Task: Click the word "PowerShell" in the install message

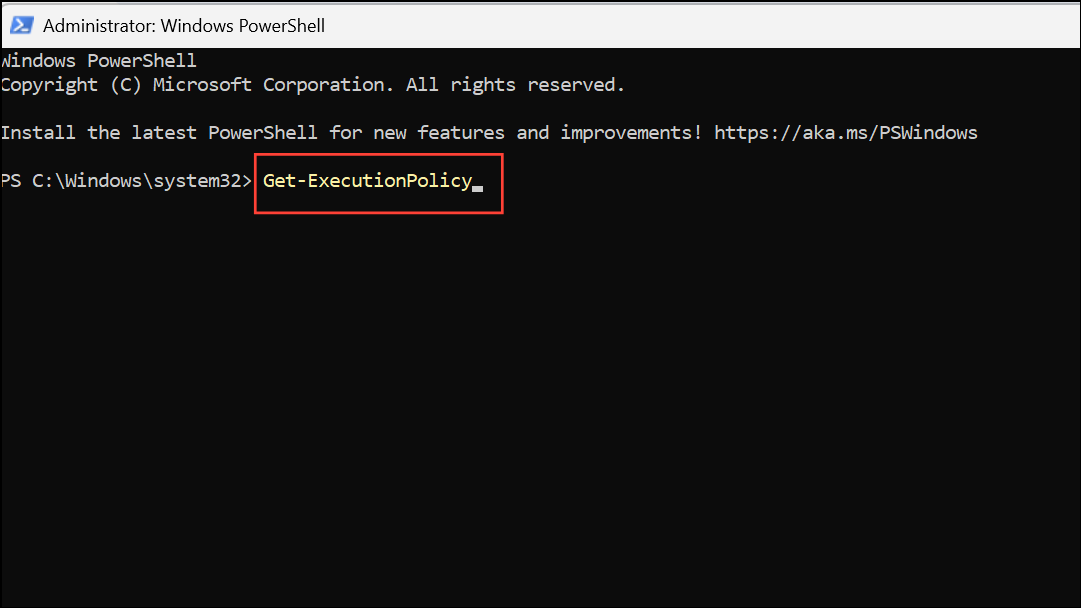Action: [263, 132]
